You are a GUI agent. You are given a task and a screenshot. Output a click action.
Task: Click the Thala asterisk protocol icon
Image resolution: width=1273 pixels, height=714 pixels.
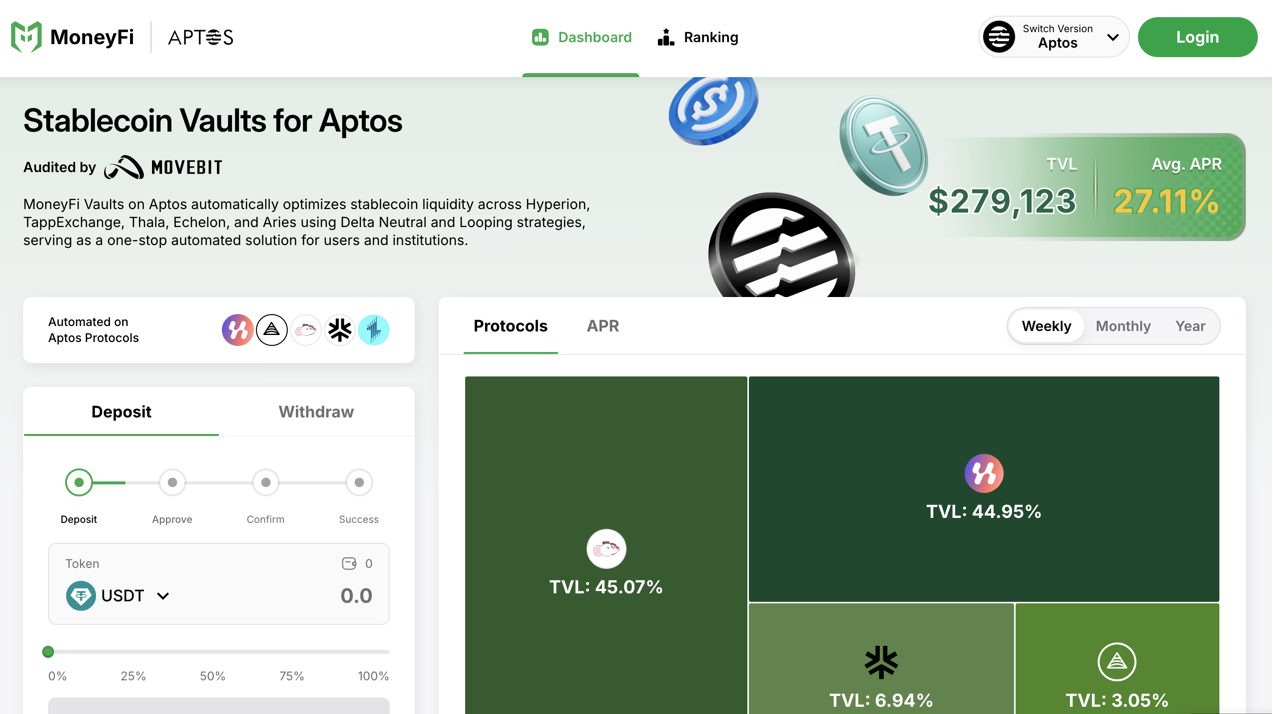[340, 330]
